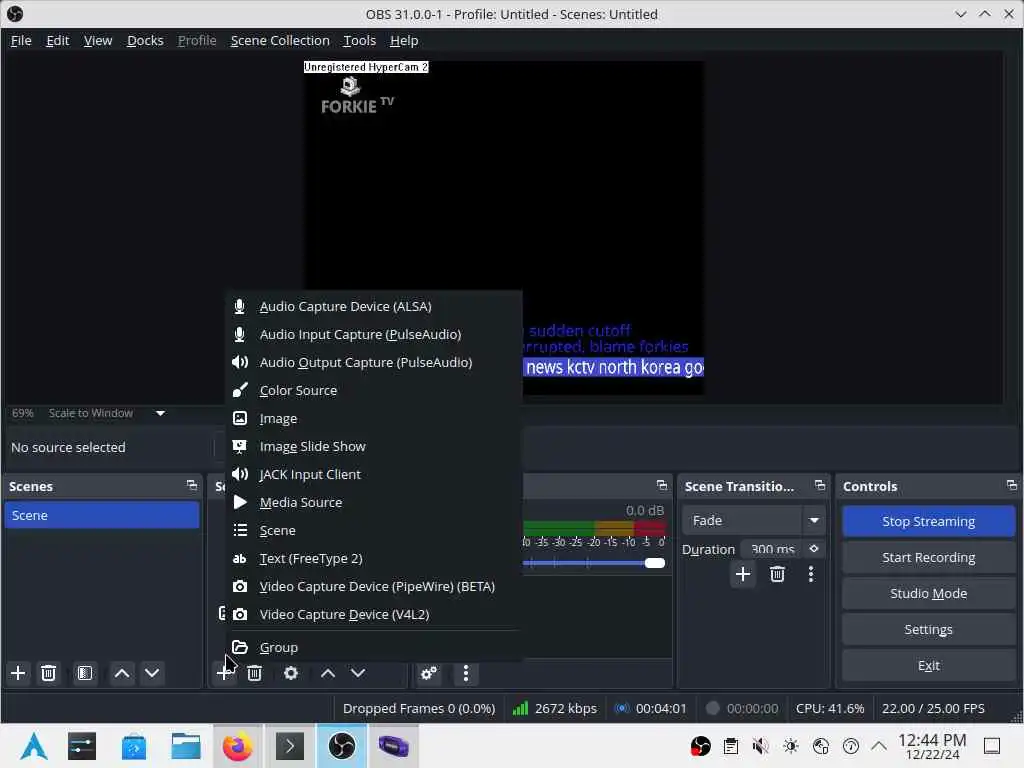
Task: Select JACK Input Client source
Action: (374, 475)
